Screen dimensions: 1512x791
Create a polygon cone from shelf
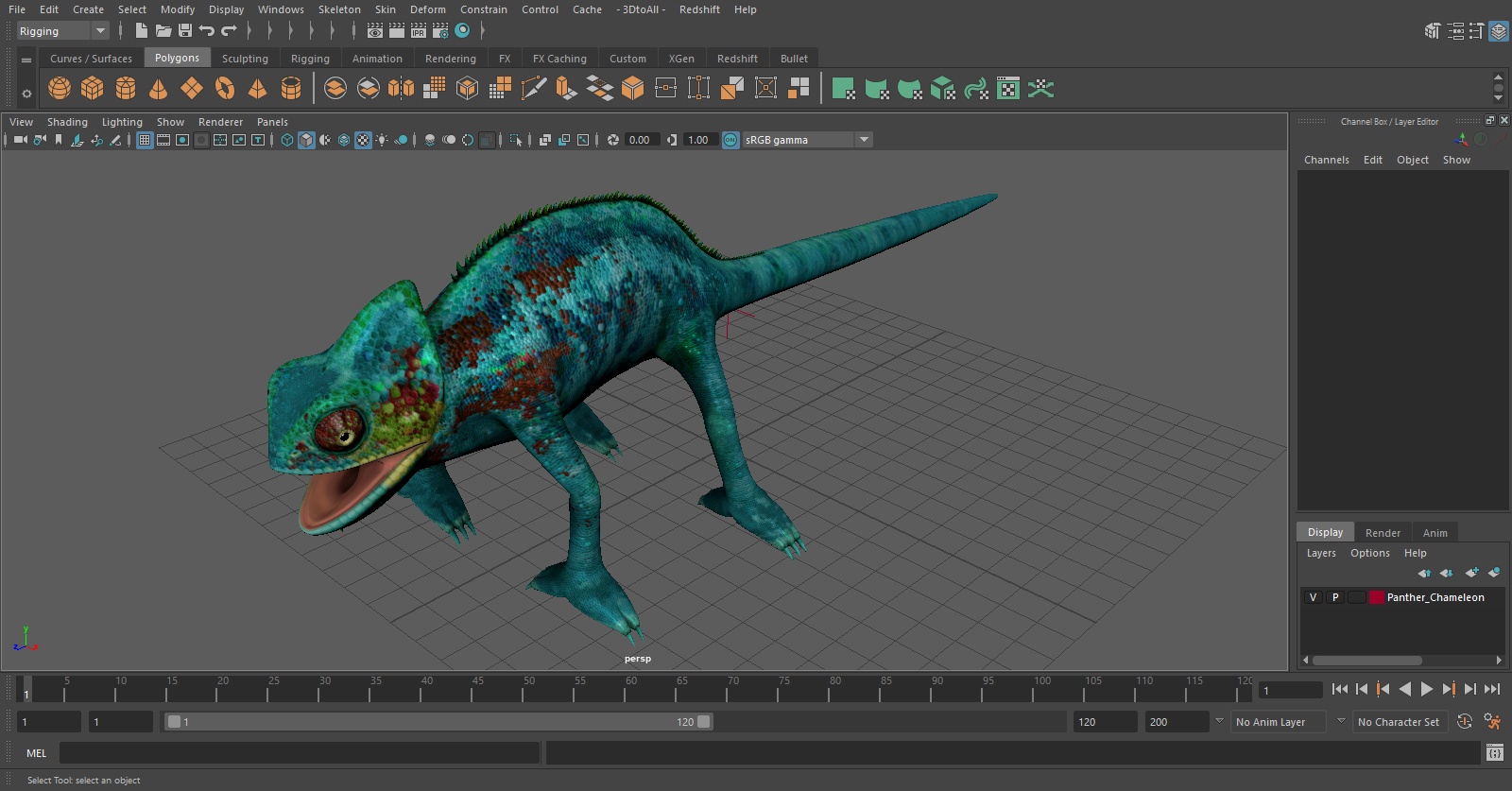click(x=159, y=89)
